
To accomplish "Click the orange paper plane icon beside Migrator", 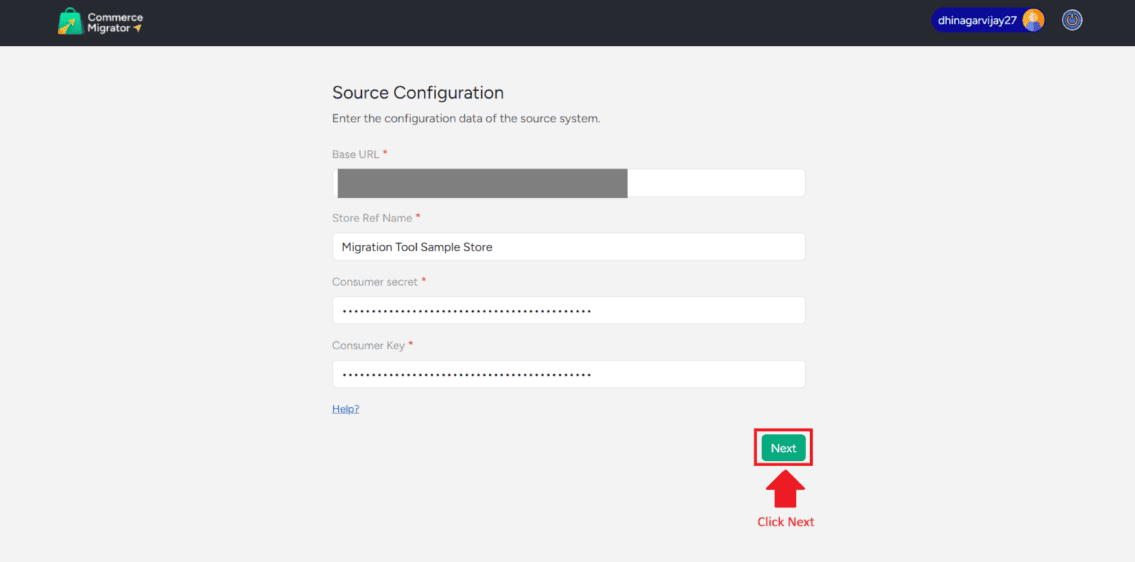I will click(138, 28).
